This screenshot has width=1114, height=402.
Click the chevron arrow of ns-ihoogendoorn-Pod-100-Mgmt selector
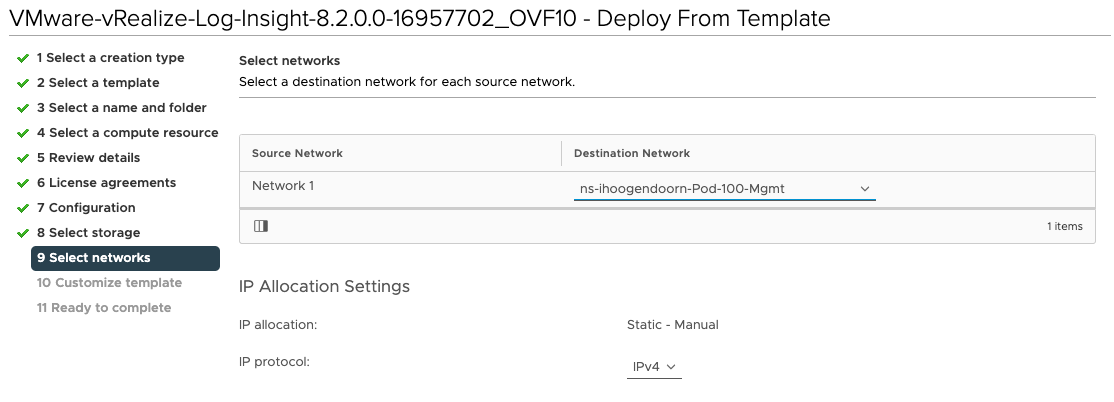[x=865, y=188]
